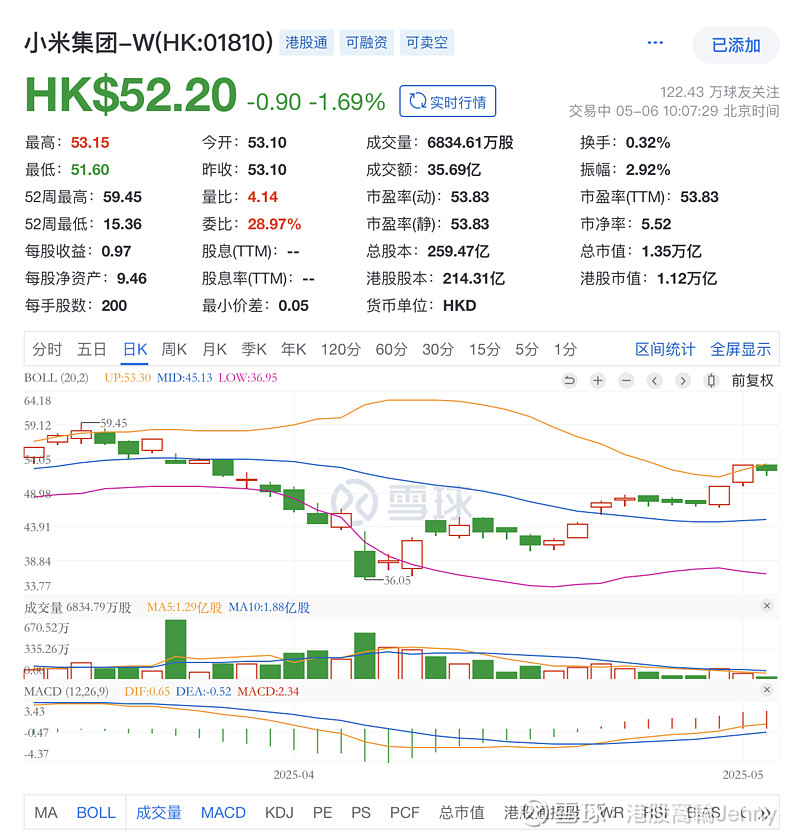Switch to the 周K weekly chart tab

[173, 350]
